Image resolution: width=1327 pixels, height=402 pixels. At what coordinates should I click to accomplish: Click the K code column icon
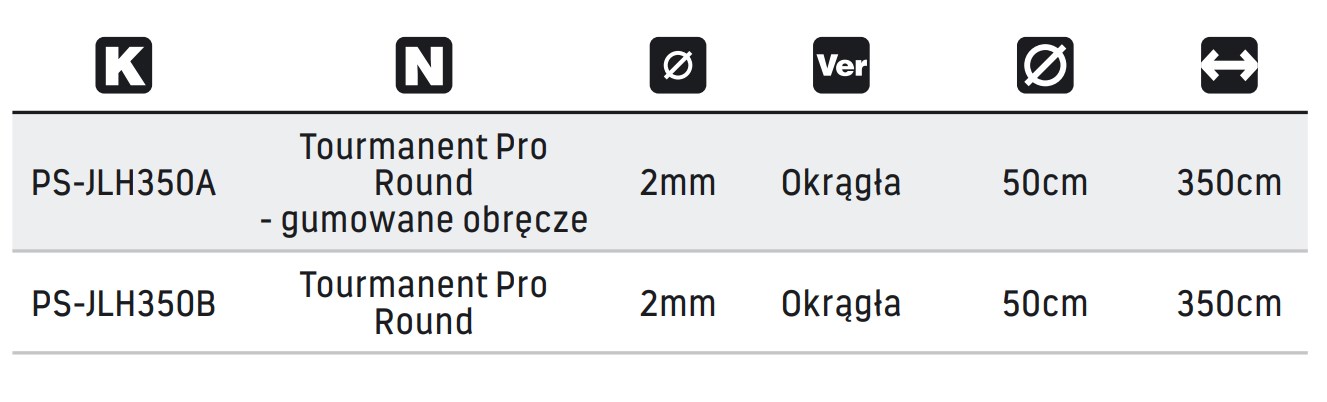pyautogui.click(x=123, y=66)
